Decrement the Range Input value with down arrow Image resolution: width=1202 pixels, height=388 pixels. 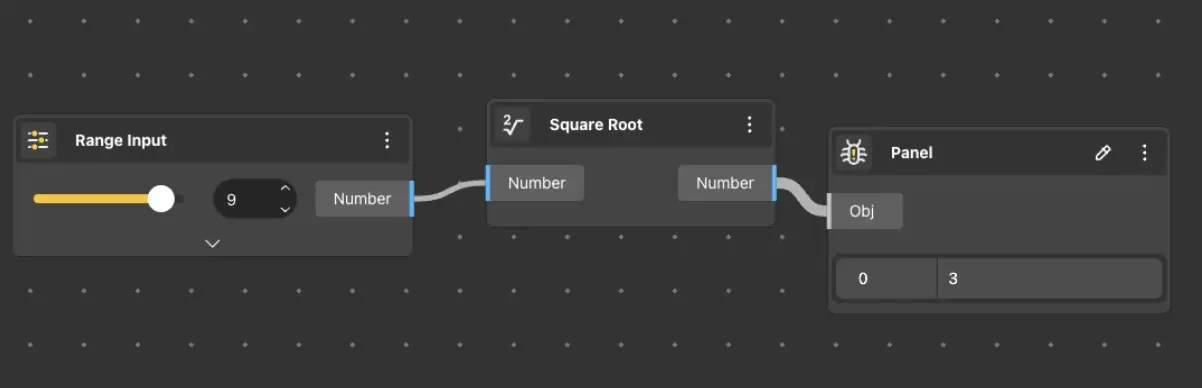coord(285,209)
